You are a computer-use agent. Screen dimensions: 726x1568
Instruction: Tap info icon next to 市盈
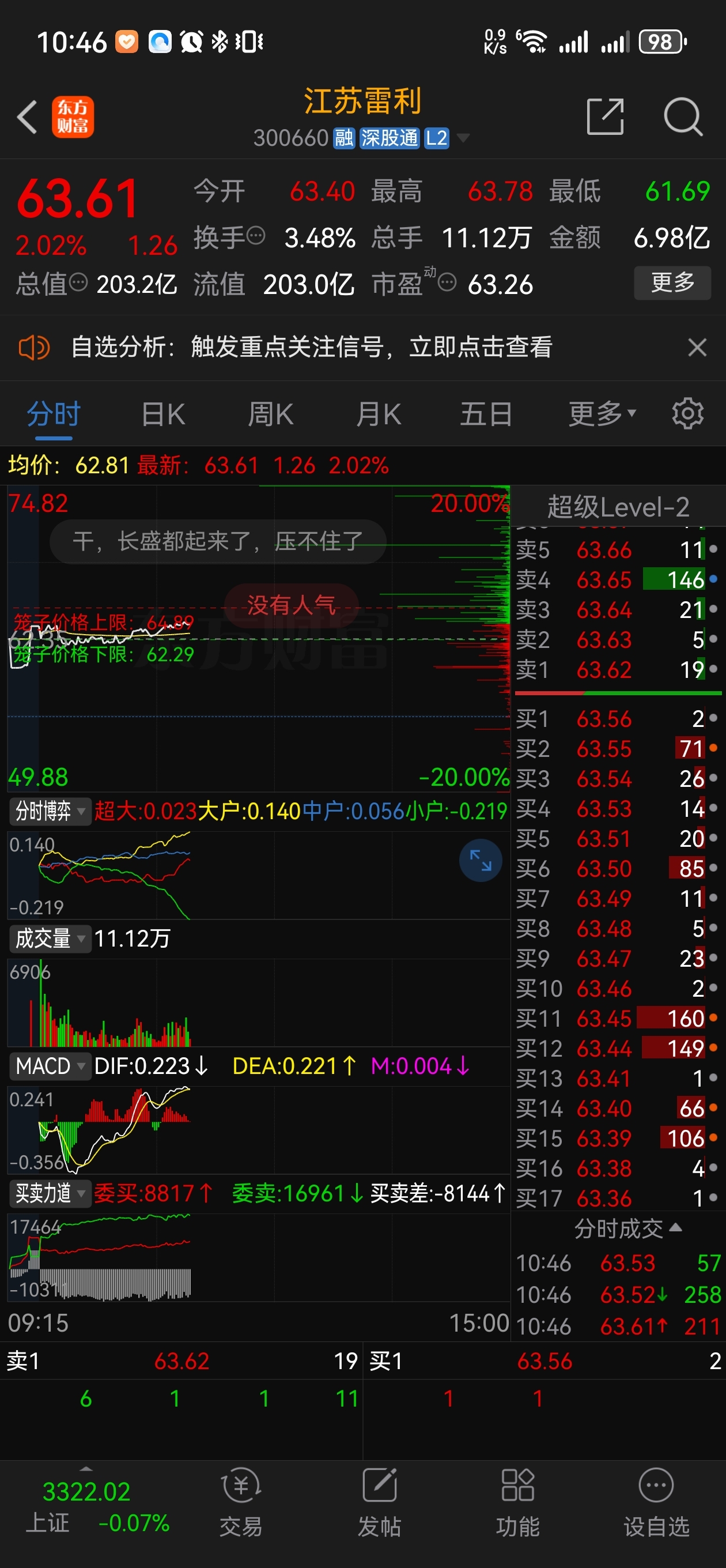pyautogui.click(x=447, y=282)
